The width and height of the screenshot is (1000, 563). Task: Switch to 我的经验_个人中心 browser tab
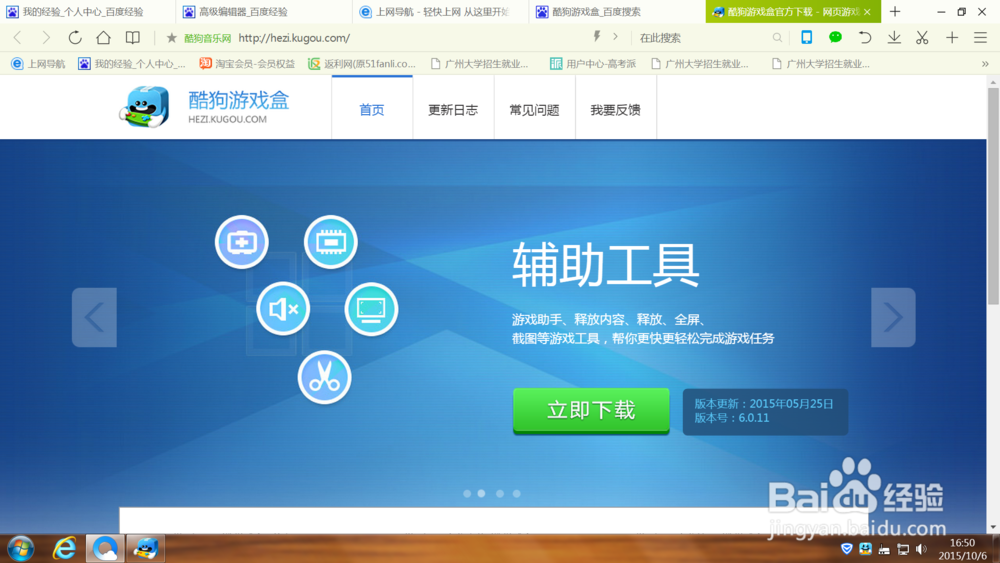pos(87,11)
